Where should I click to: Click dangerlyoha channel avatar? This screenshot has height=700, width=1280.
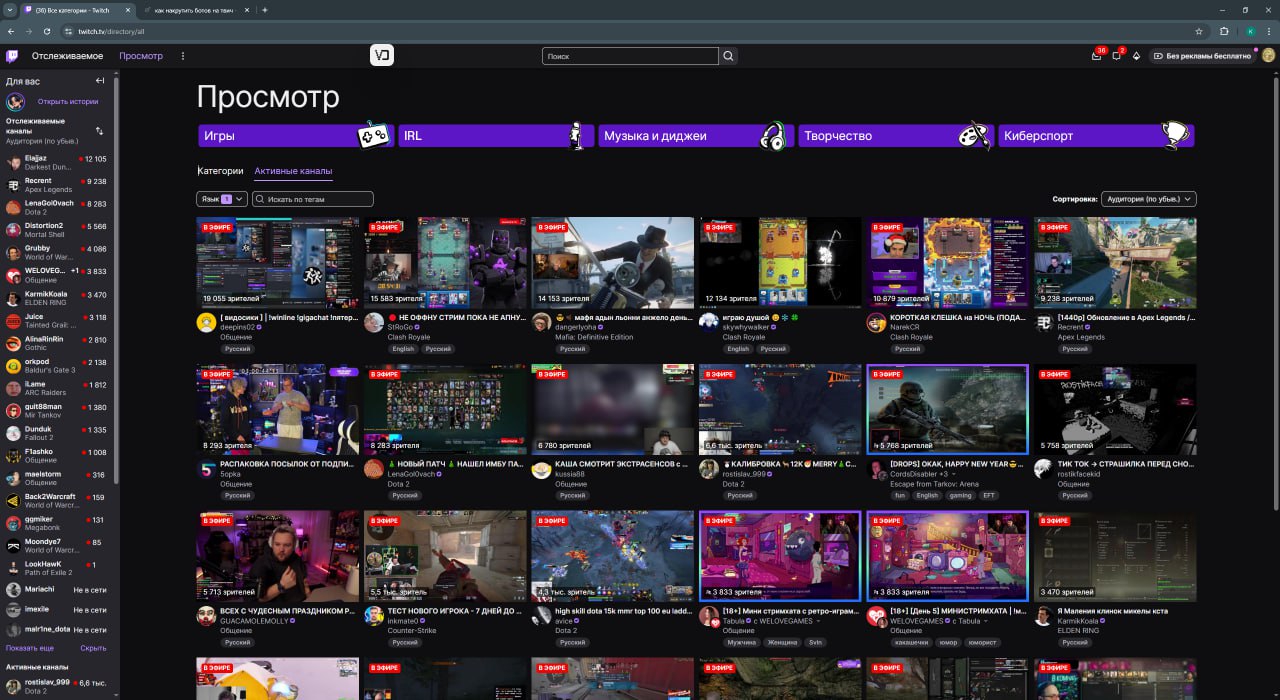(x=541, y=322)
